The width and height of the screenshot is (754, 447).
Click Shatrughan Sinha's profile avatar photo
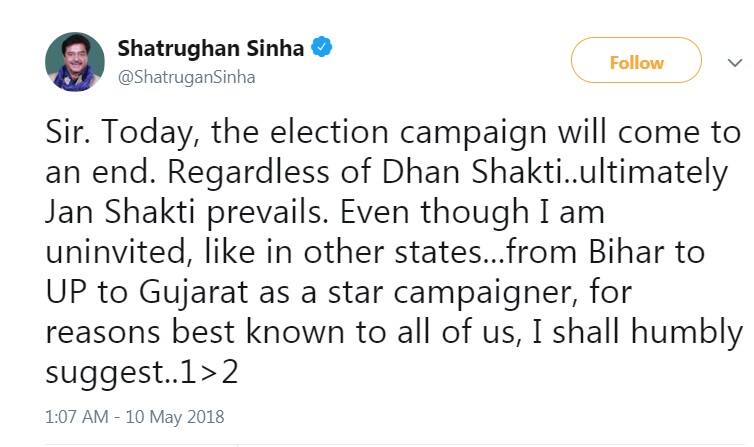pos(74,62)
